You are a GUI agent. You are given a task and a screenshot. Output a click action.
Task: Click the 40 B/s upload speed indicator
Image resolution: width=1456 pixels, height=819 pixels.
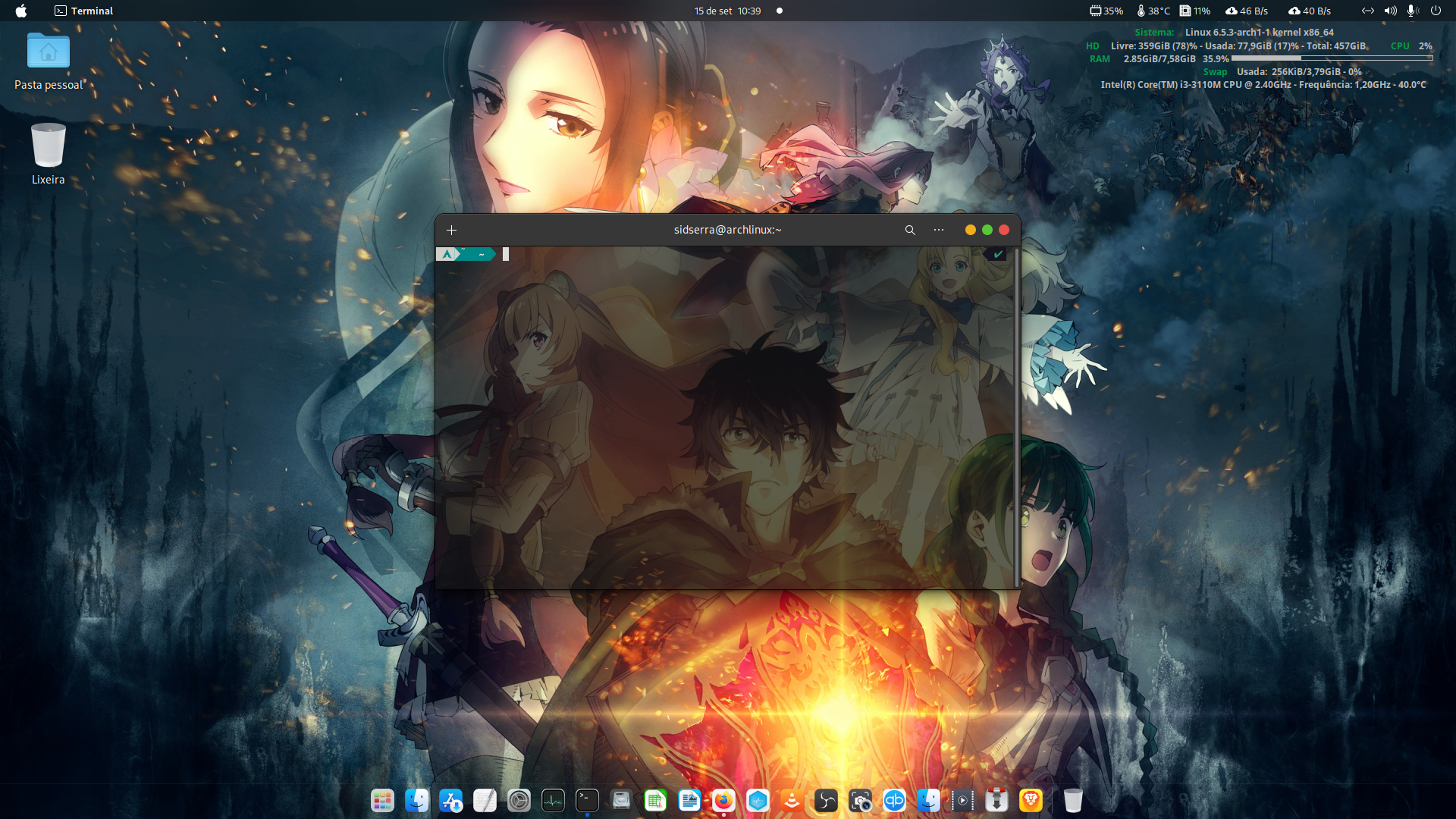coord(1310,11)
